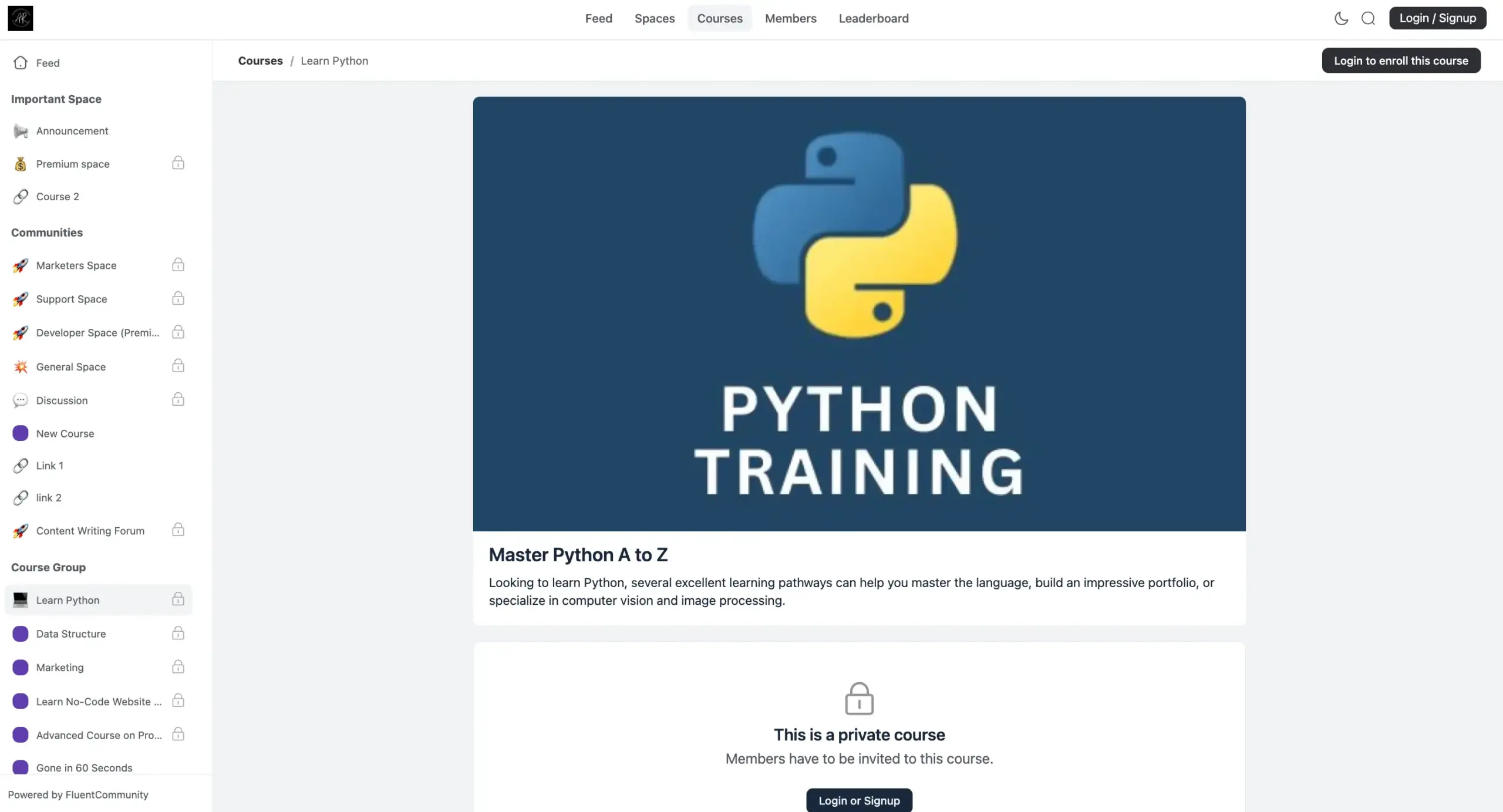The width and height of the screenshot is (1503, 812).
Task: Click the Course Group section heading
Action: point(48,567)
